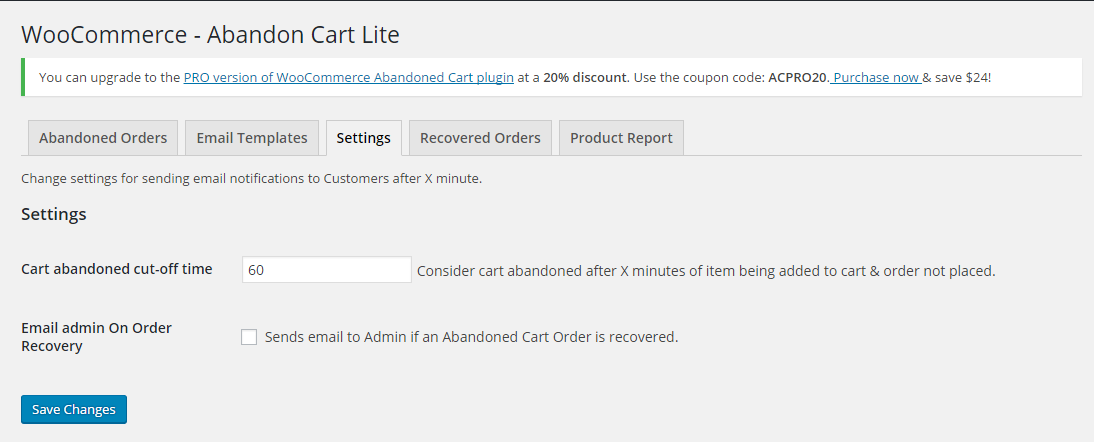Open the Abandoned Orders tab
This screenshot has width=1094, height=442.
click(103, 138)
